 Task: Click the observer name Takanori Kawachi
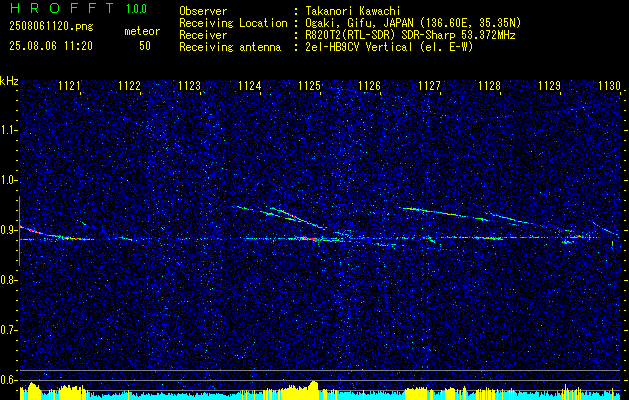tap(353, 11)
